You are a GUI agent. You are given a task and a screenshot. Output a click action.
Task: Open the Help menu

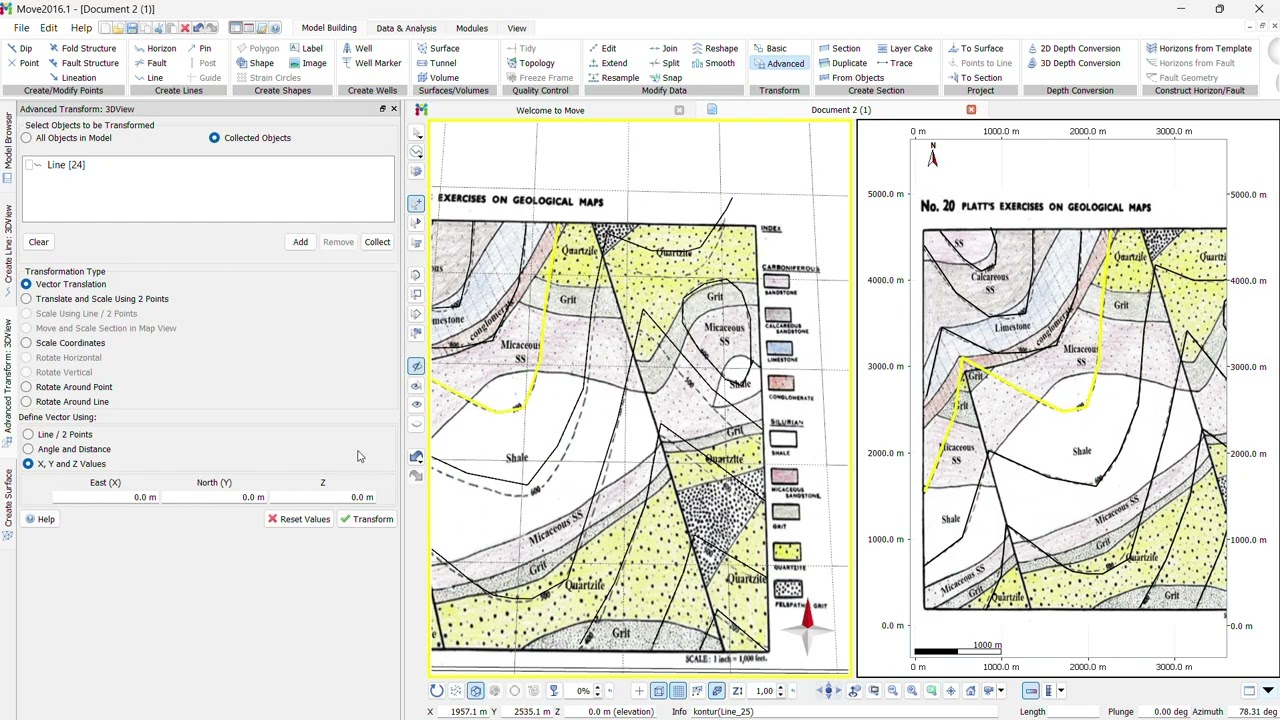click(81, 28)
